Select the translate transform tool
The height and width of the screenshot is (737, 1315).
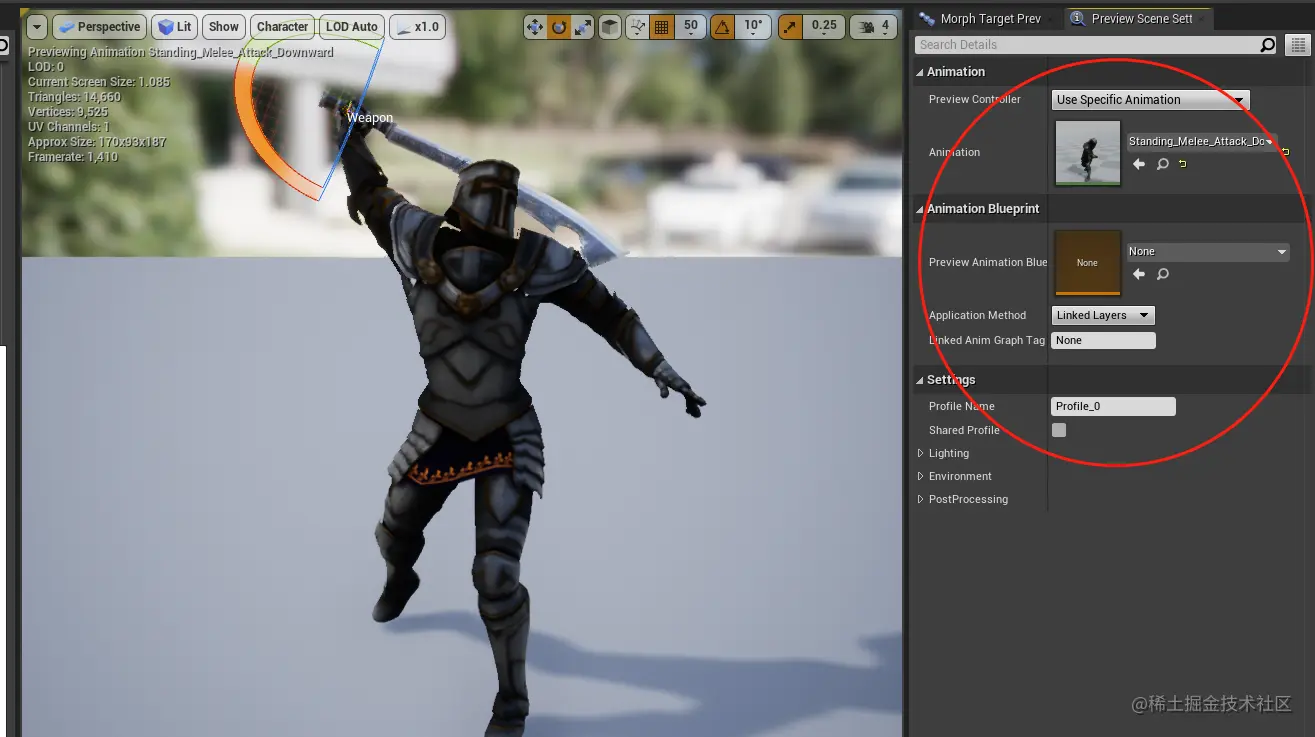tap(537, 27)
